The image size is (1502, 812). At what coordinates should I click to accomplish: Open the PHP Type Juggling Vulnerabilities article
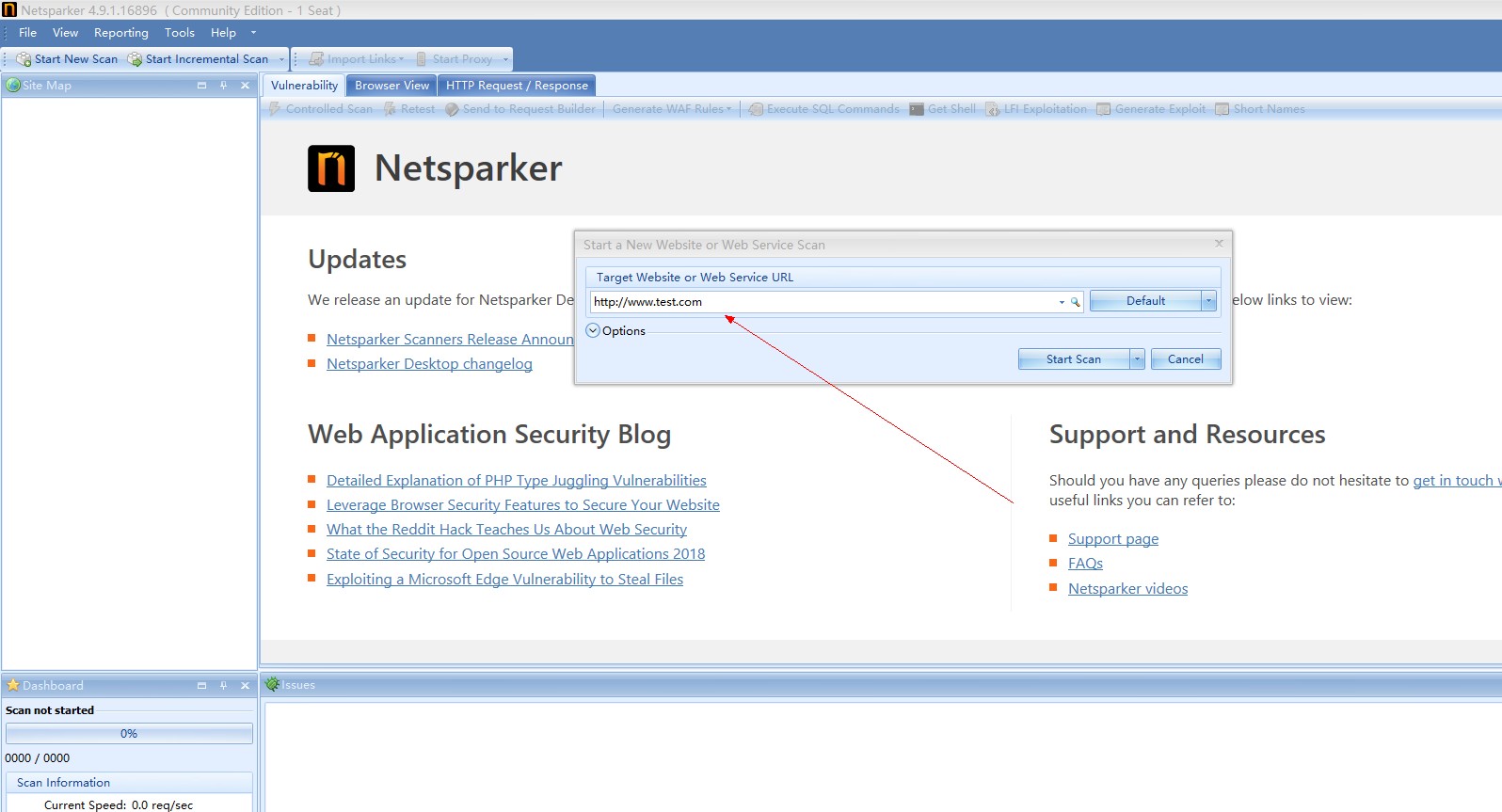(517, 481)
